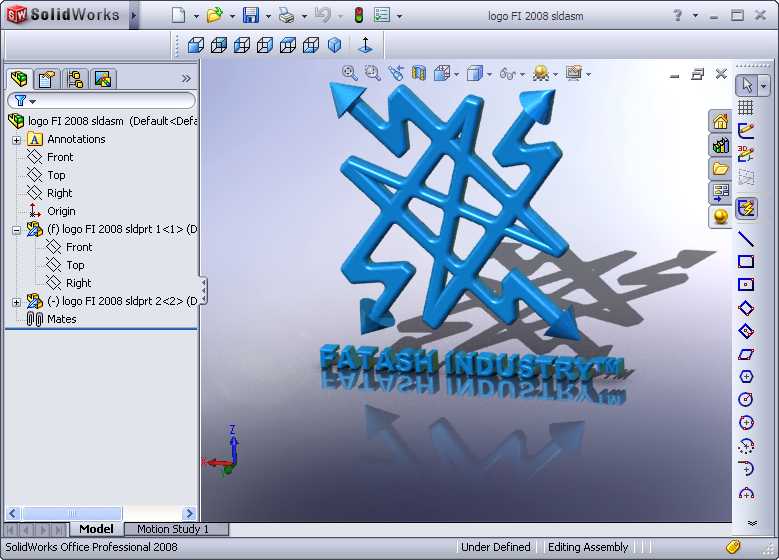Open the New document dropdown arrow
The height and width of the screenshot is (560, 779).
pyautogui.click(x=196, y=16)
